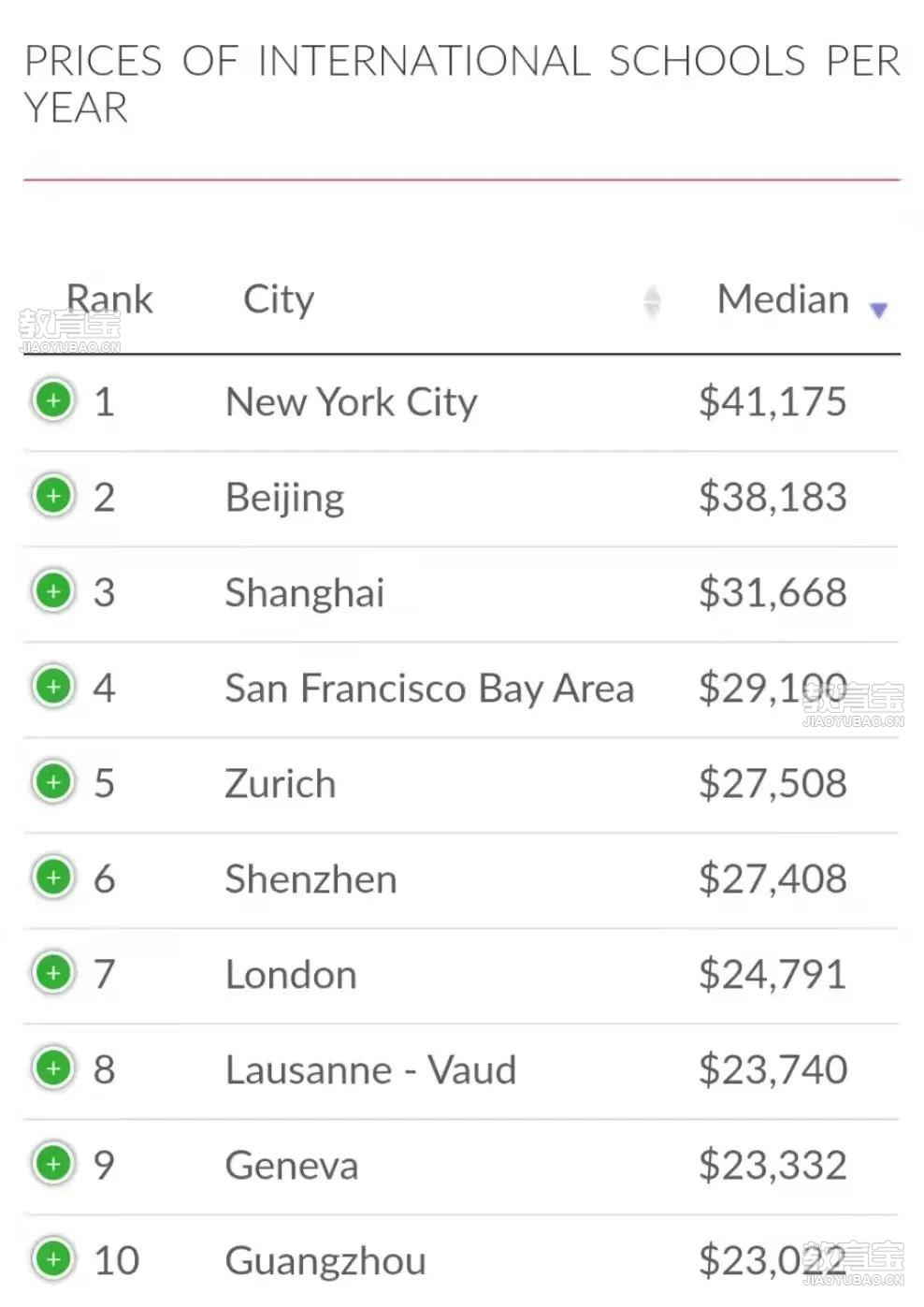Click the Beijing city name
This screenshot has width=924, height=1307.
point(285,499)
